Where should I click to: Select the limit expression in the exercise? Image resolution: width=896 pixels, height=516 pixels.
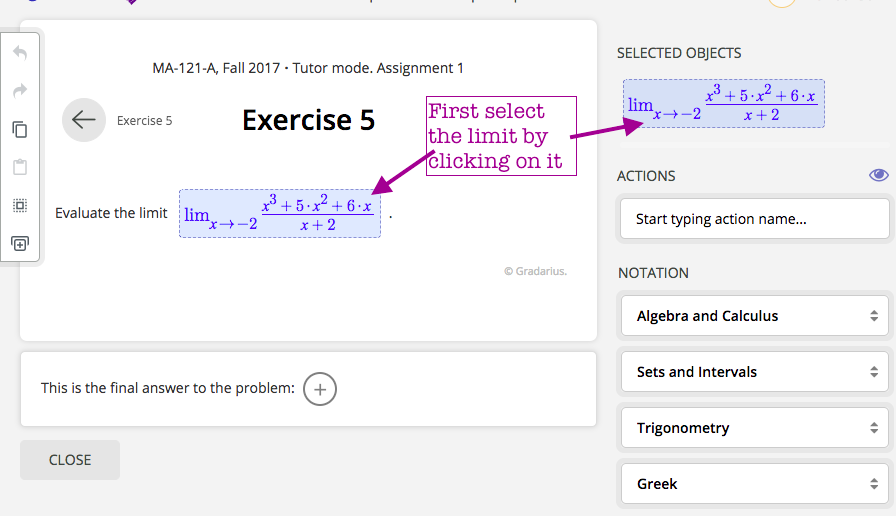[x=279, y=213]
